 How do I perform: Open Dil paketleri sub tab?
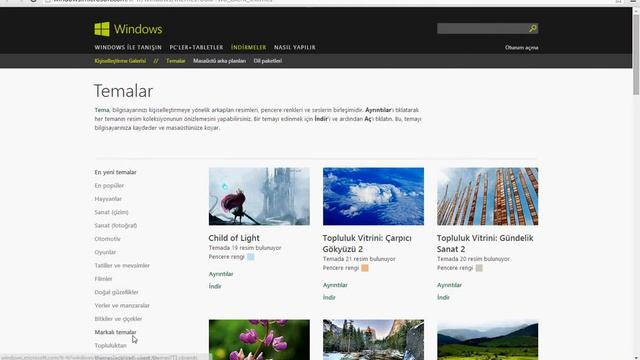click(268, 61)
